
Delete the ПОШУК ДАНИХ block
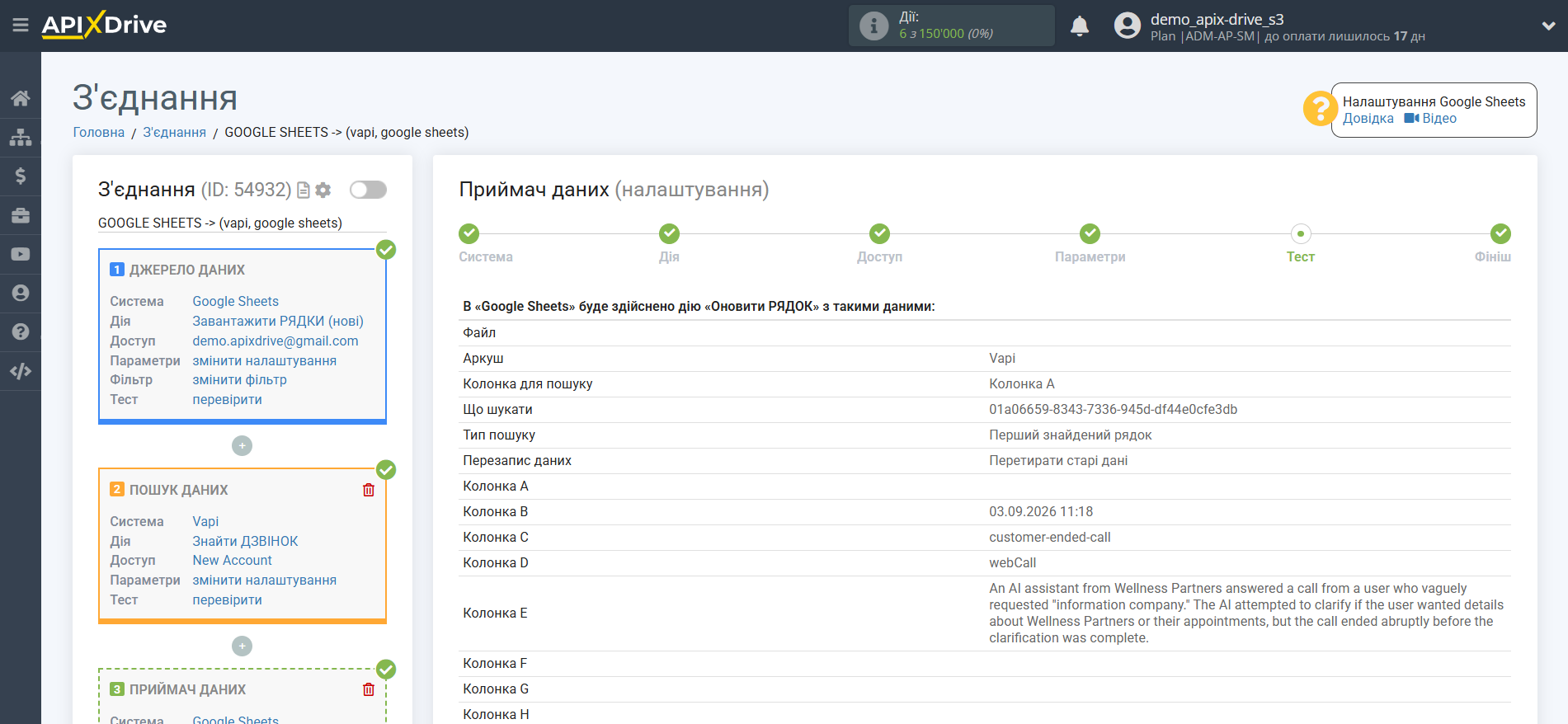369,490
